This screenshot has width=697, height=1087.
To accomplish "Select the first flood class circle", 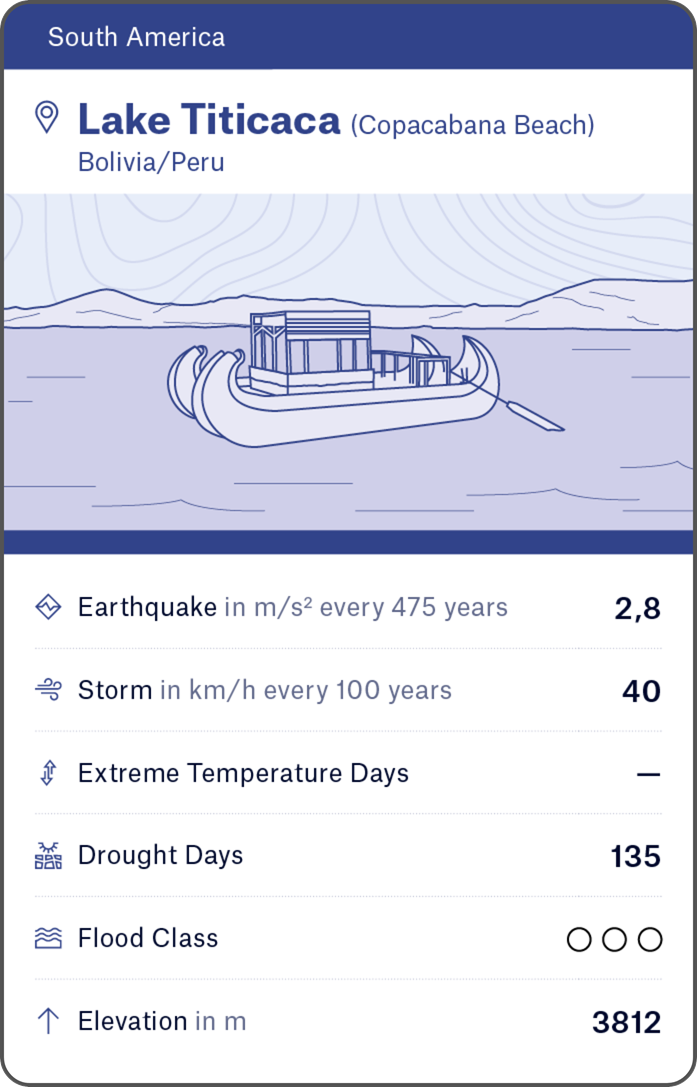I will 579,939.
